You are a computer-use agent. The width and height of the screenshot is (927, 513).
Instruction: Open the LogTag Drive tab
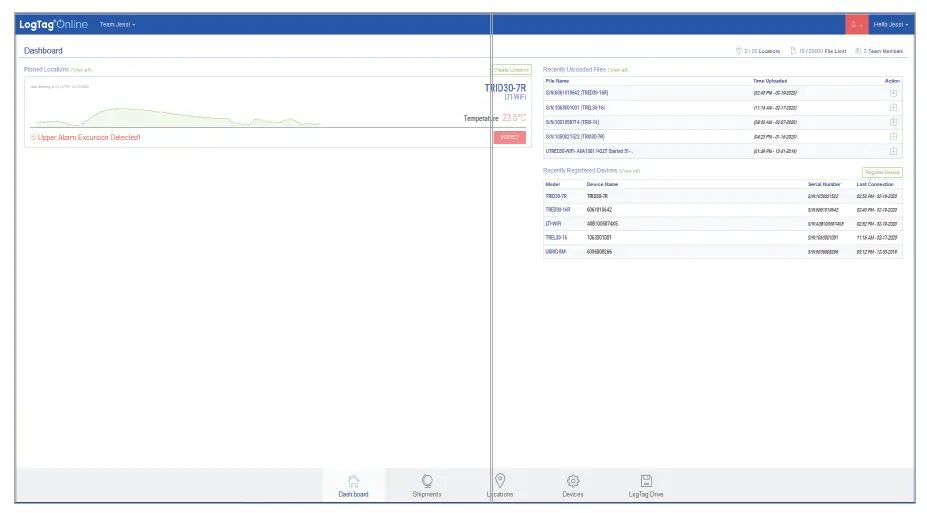pyautogui.click(x=646, y=486)
